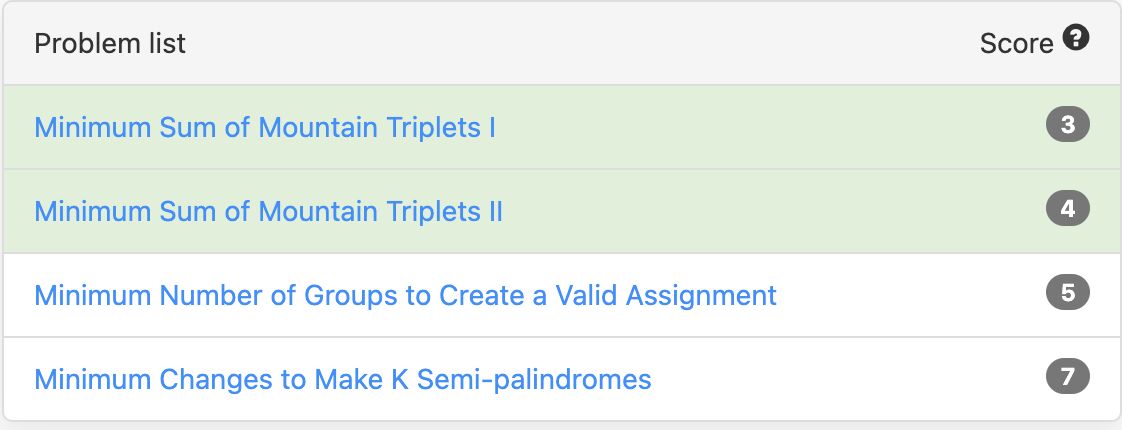Image resolution: width=1122 pixels, height=430 pixels.
Task: Open Minimum Sum of Mountain Triplets I
Action: click(265, 127)
